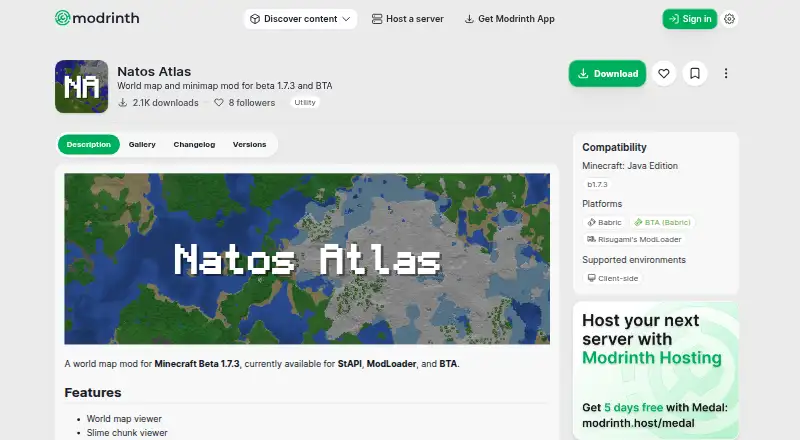Screen dimensions: 800x440
Task: Click the Supported environments label
Action: [x=634, y=260]
